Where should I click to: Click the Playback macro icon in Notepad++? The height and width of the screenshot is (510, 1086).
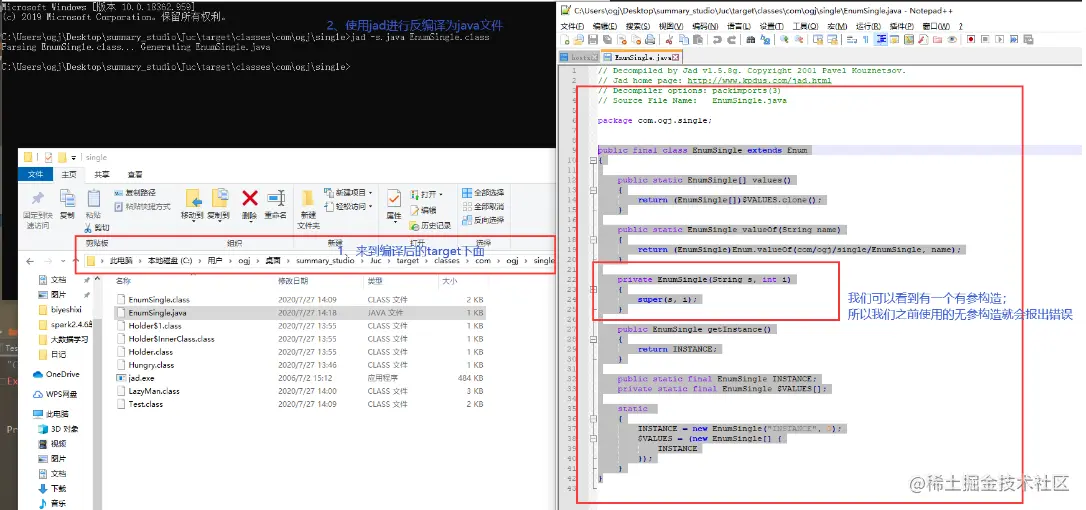tap(997, 39)
